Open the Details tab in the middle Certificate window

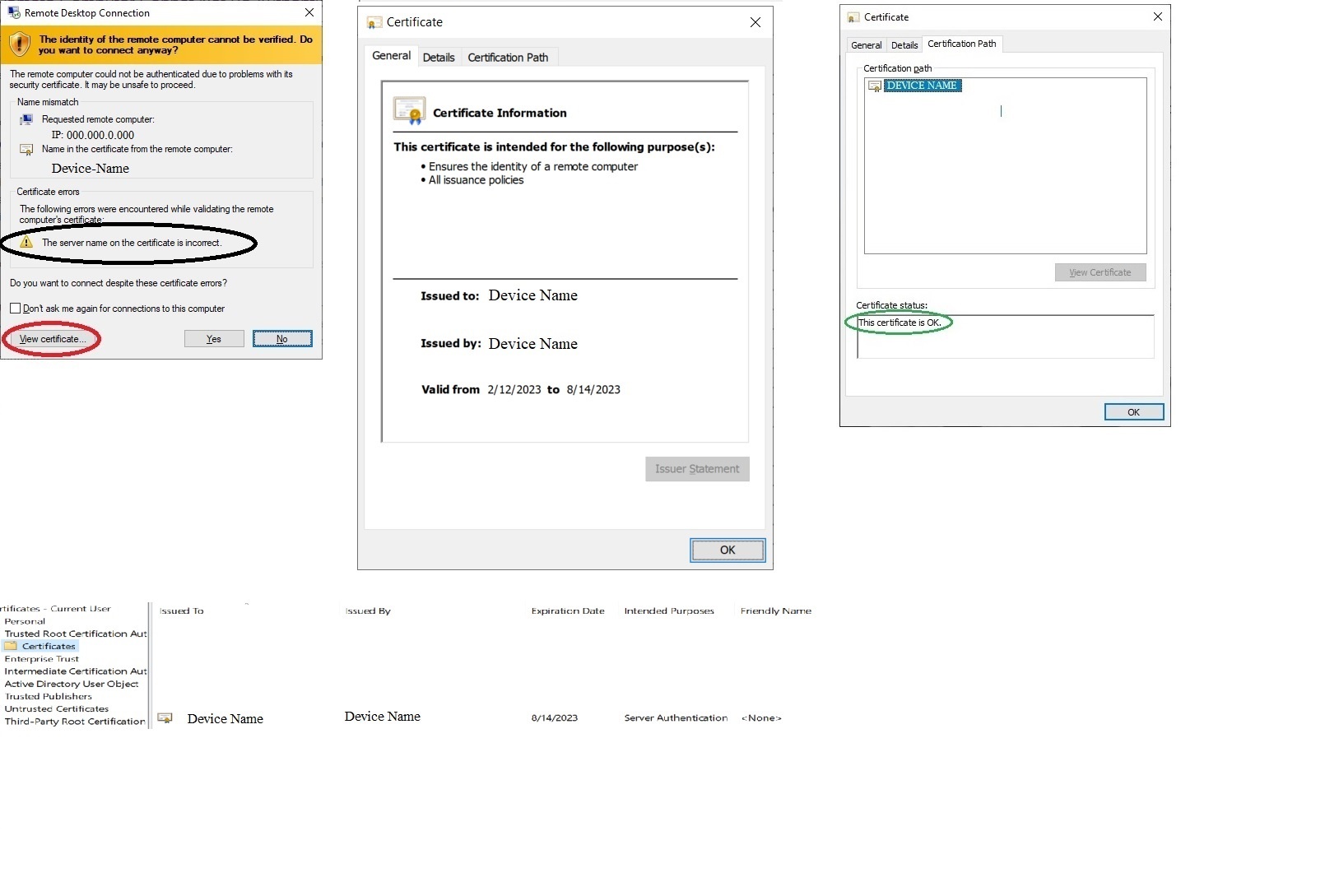click(439, 58)
